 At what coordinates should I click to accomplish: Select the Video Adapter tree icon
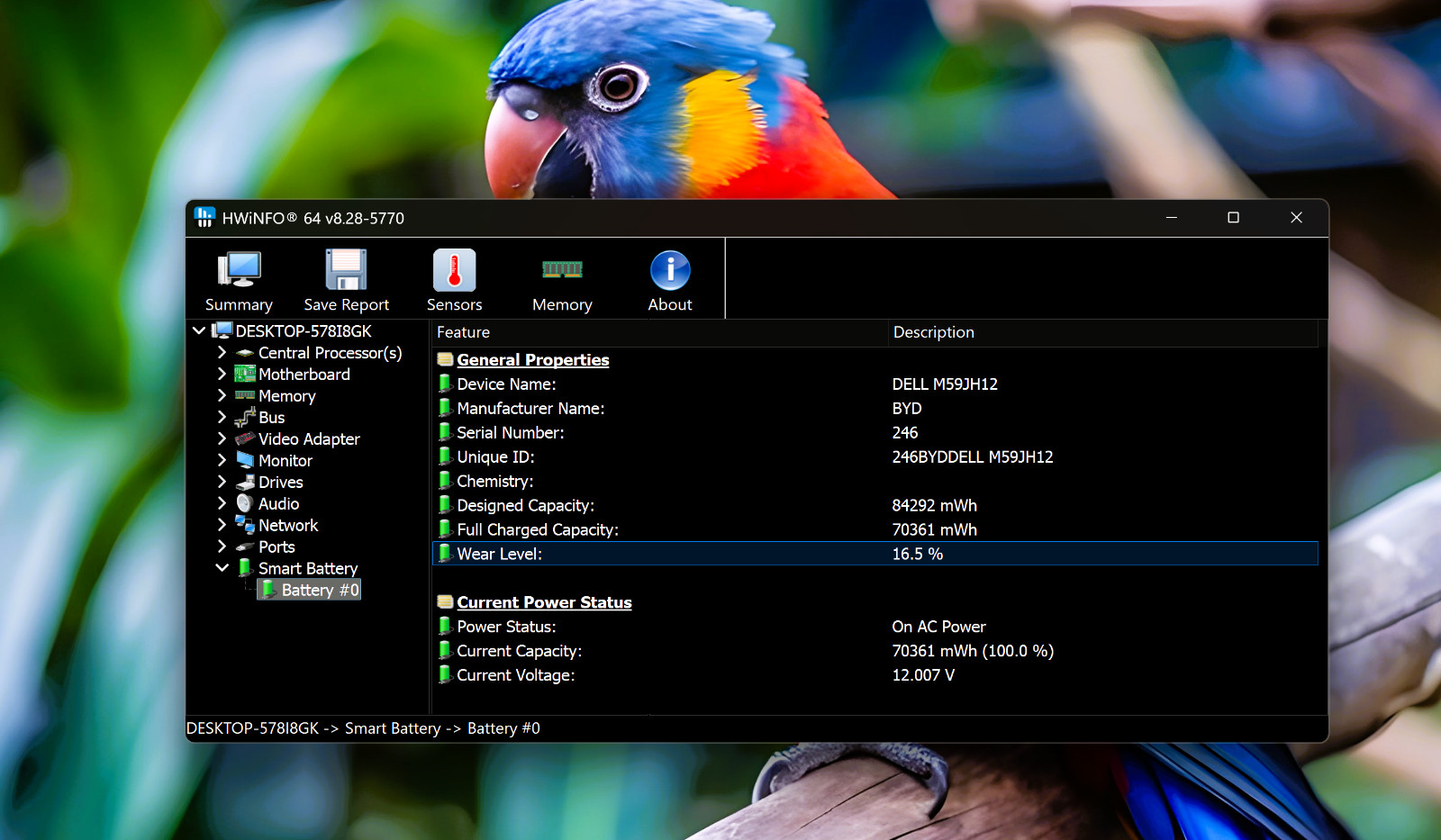click(x=245, y=438)
